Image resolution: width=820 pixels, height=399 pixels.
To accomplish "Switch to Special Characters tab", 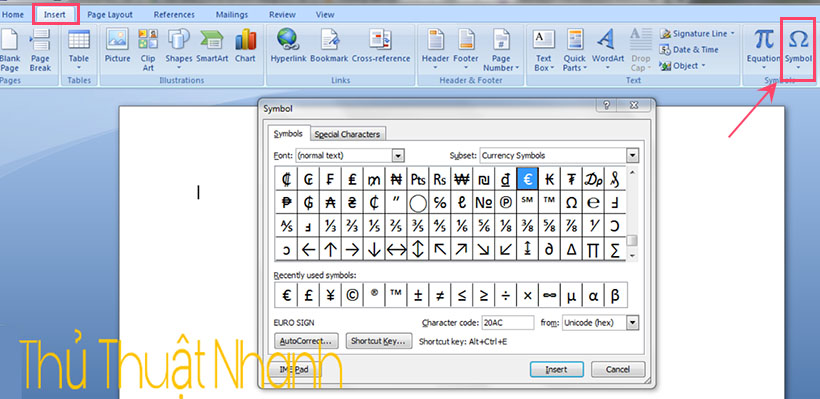I will coord(347,134).
